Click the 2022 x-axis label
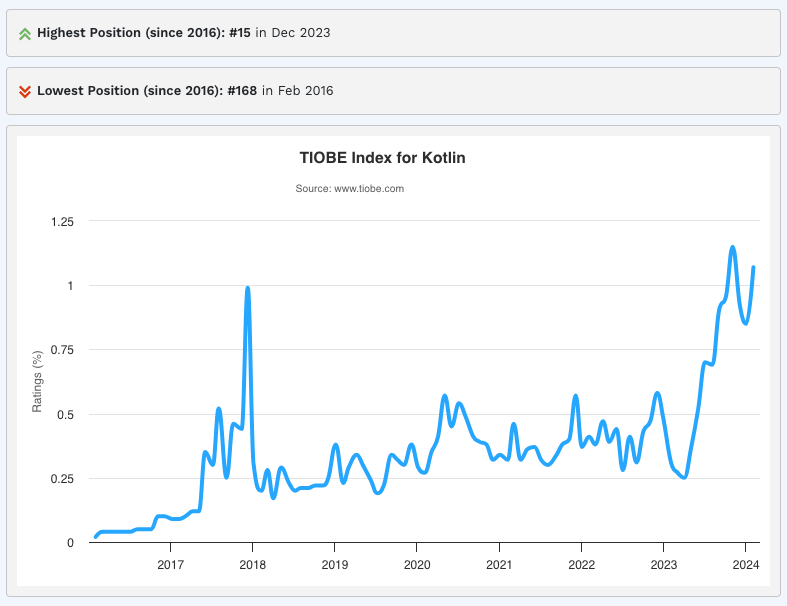 [x=582, y=565]
